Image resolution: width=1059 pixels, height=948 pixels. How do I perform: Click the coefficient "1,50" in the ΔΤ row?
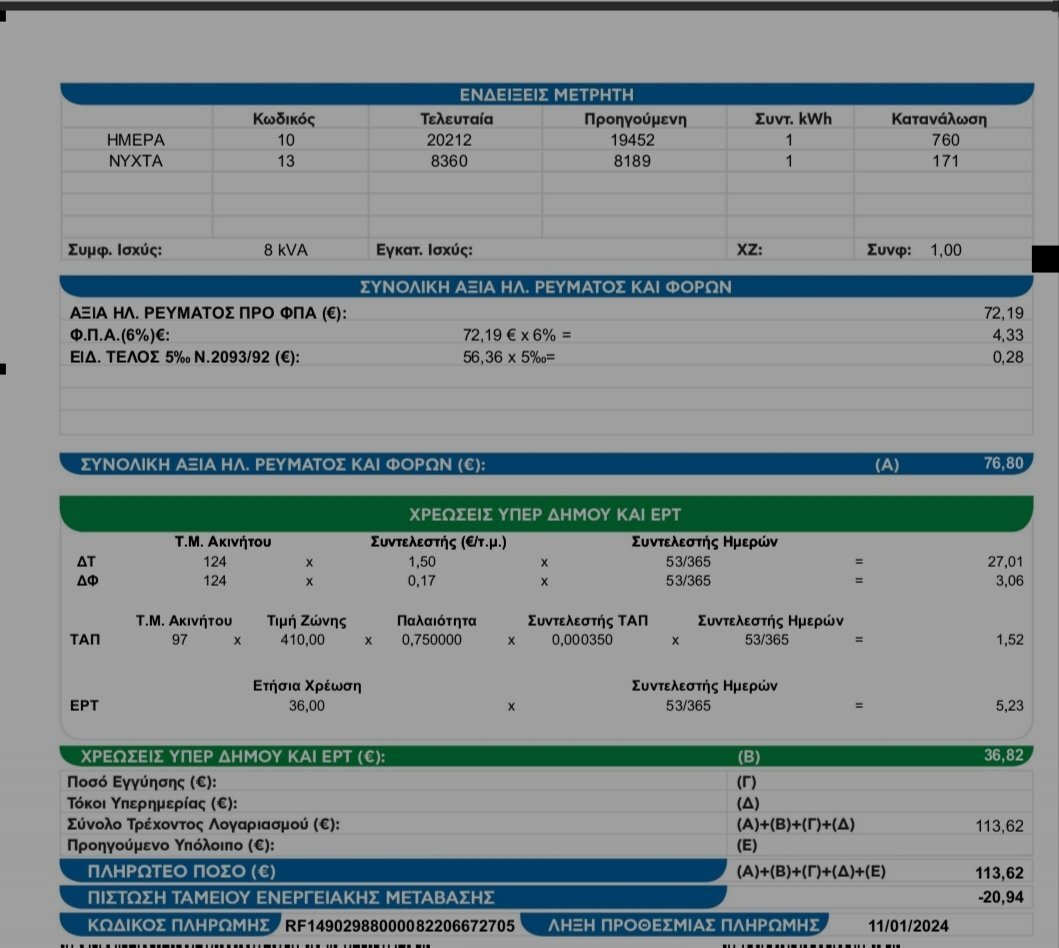coord(421,562)
